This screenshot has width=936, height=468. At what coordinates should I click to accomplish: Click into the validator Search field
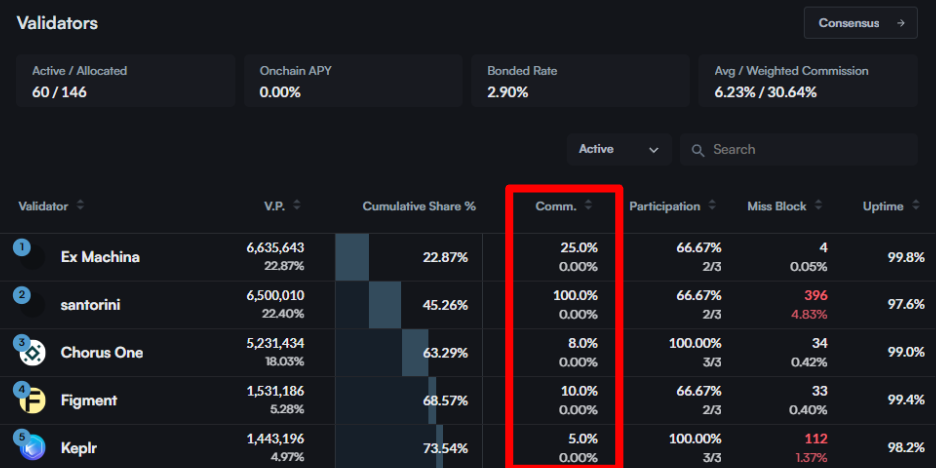point(799,149)
